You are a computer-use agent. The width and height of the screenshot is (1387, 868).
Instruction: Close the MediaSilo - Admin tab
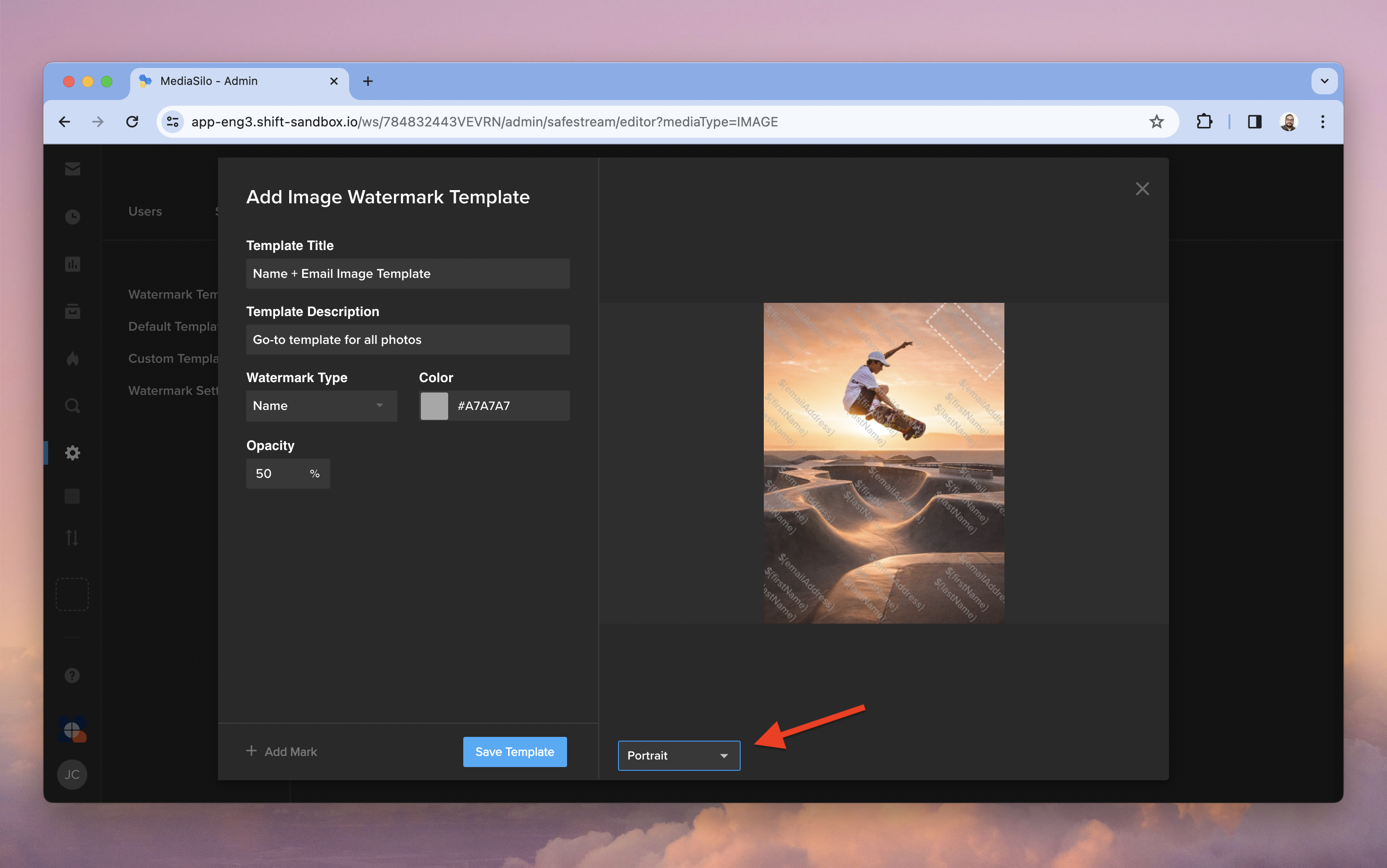pos(334,82)
